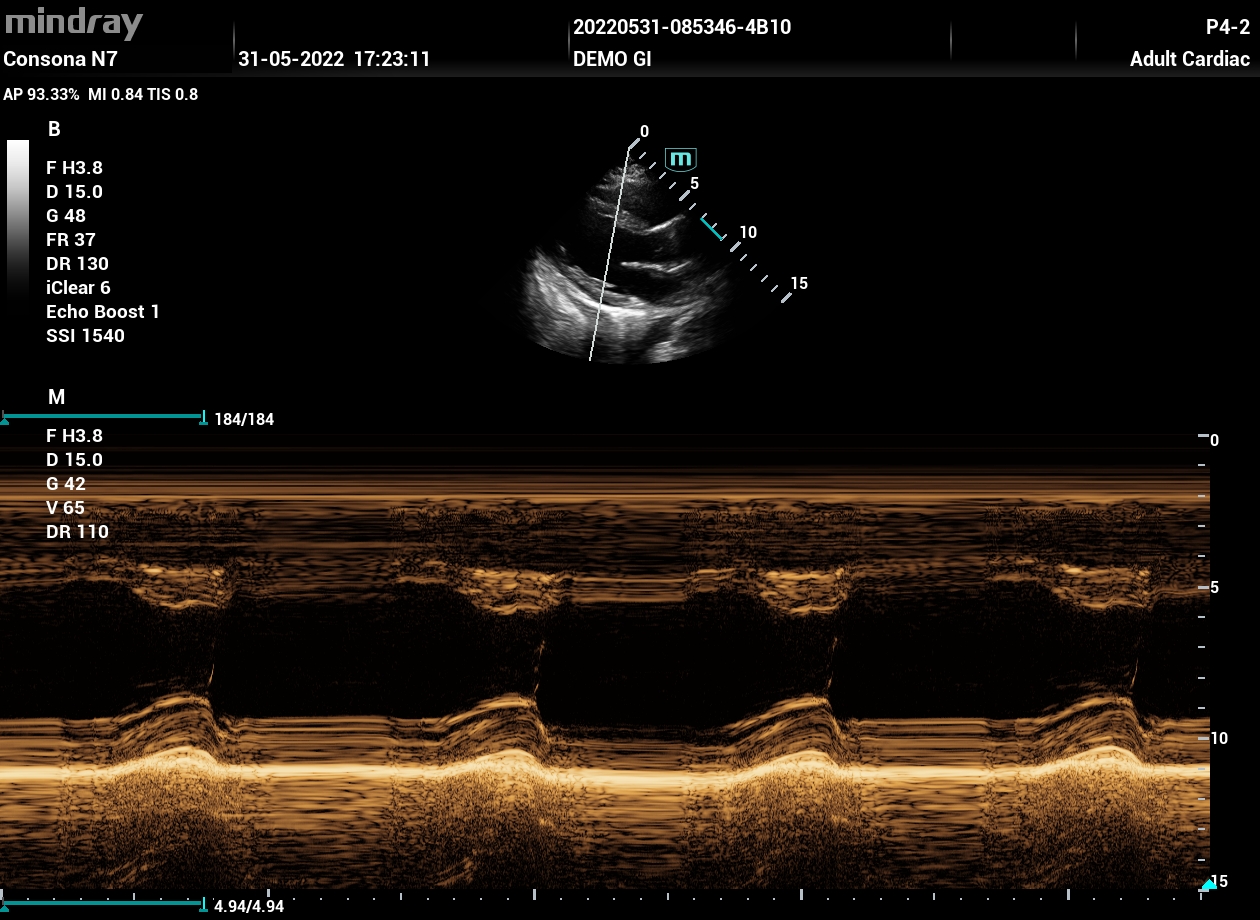
Task: Select the B-mode gain G 48 parameter
Action: (66, 216)
